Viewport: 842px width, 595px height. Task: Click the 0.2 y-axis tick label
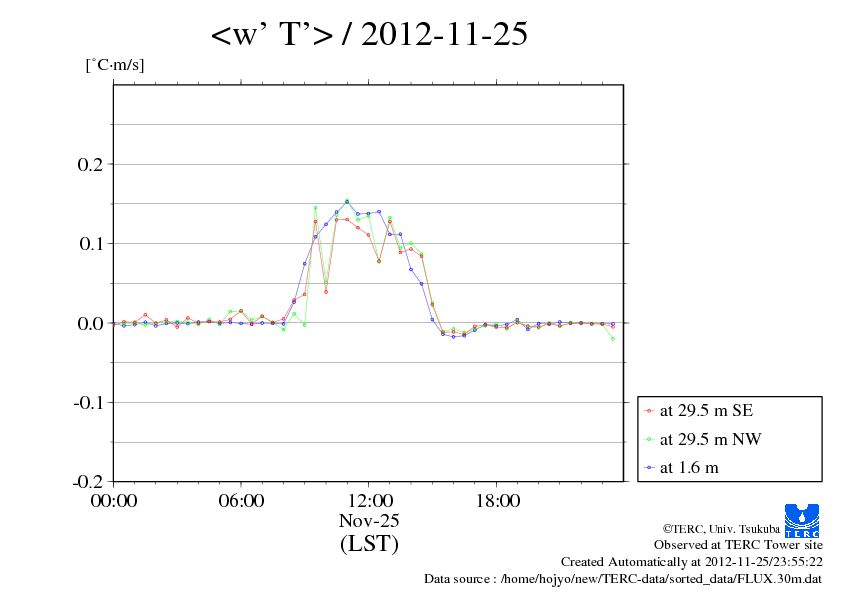(x=92, y=164)
